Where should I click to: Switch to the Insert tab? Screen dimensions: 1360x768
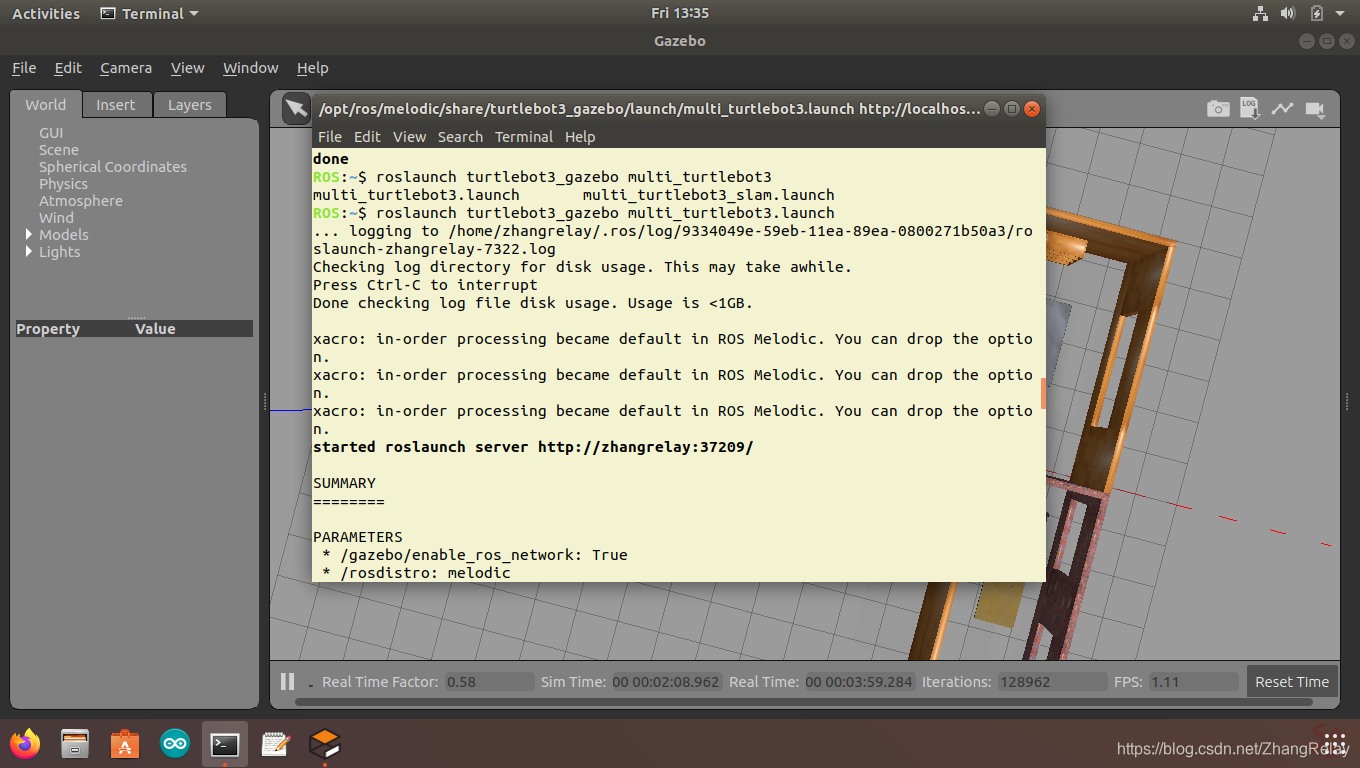pos(116,105)
